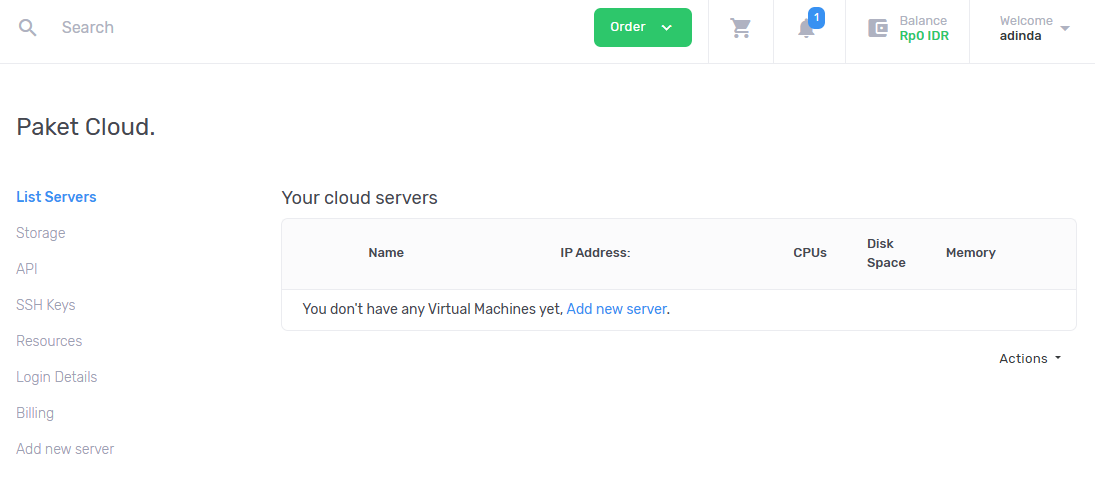This screenshot has width=1095, height=494.
Task: Click the Rp0 IDR balance amount
Action: 924,36
